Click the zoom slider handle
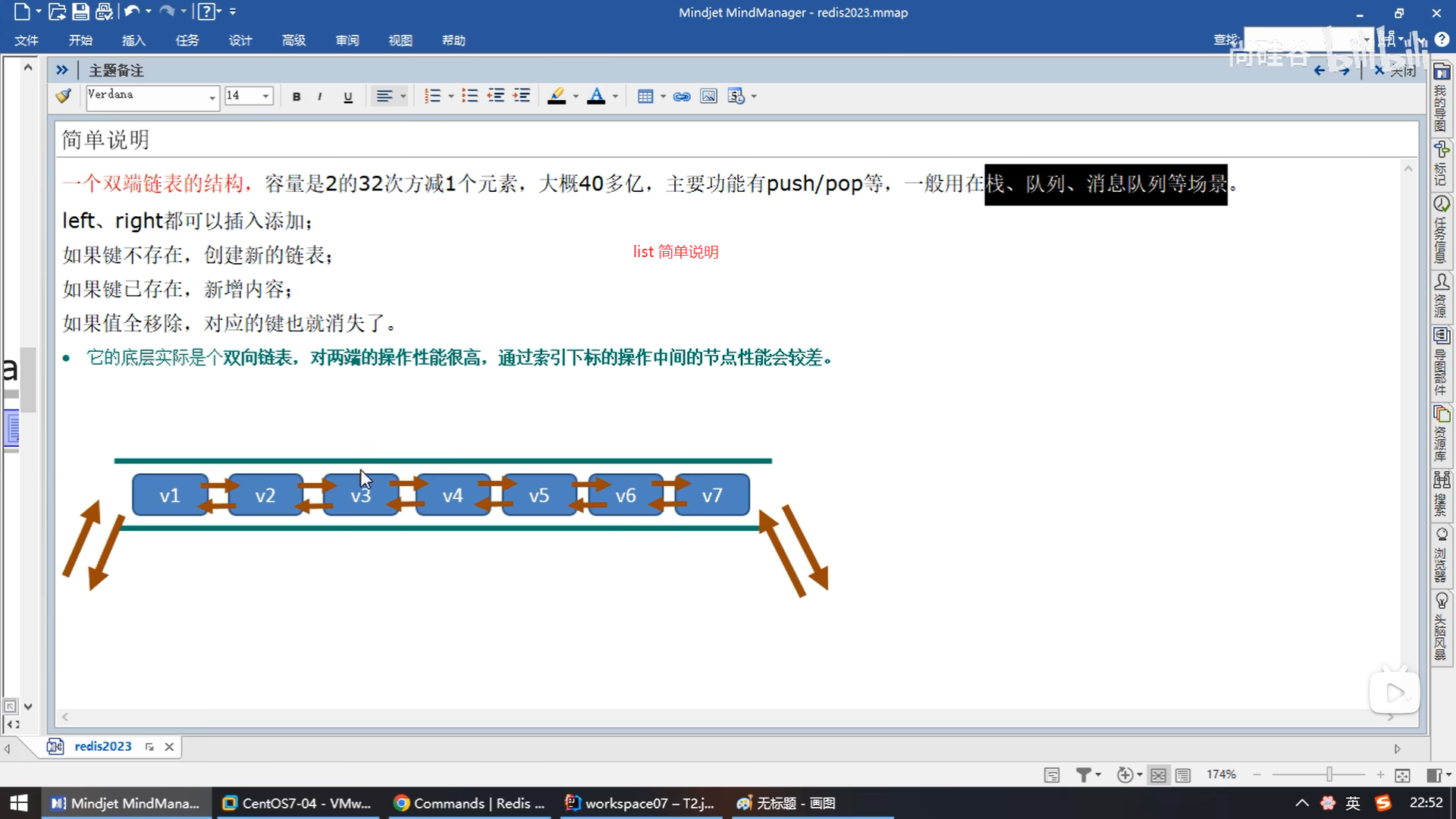 (1329, 774)
